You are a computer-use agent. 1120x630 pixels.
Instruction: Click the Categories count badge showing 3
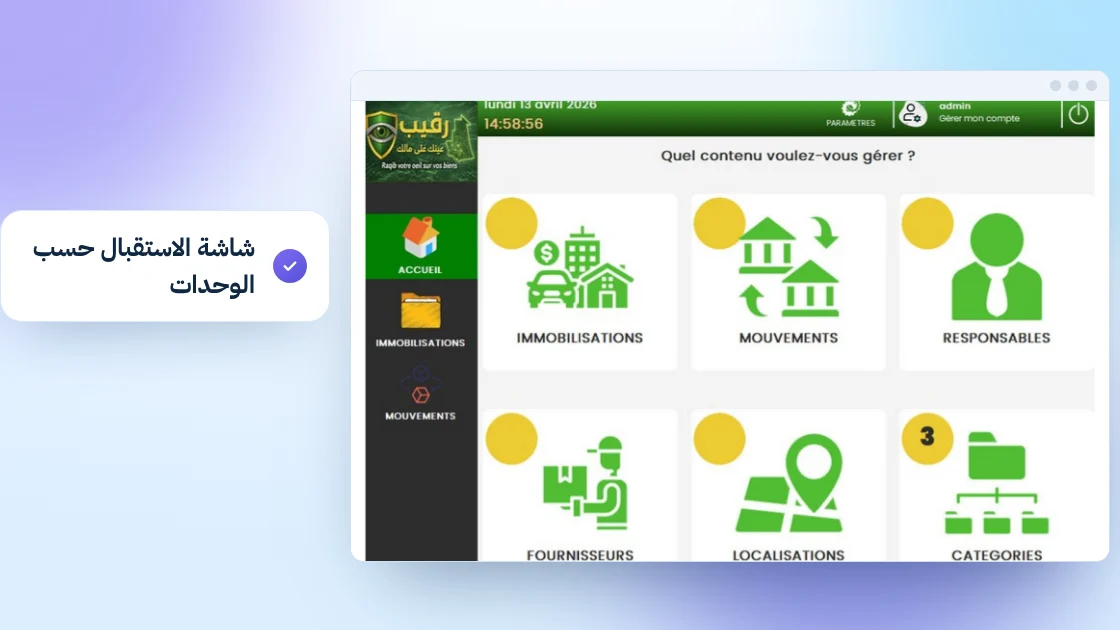point(927,438)
